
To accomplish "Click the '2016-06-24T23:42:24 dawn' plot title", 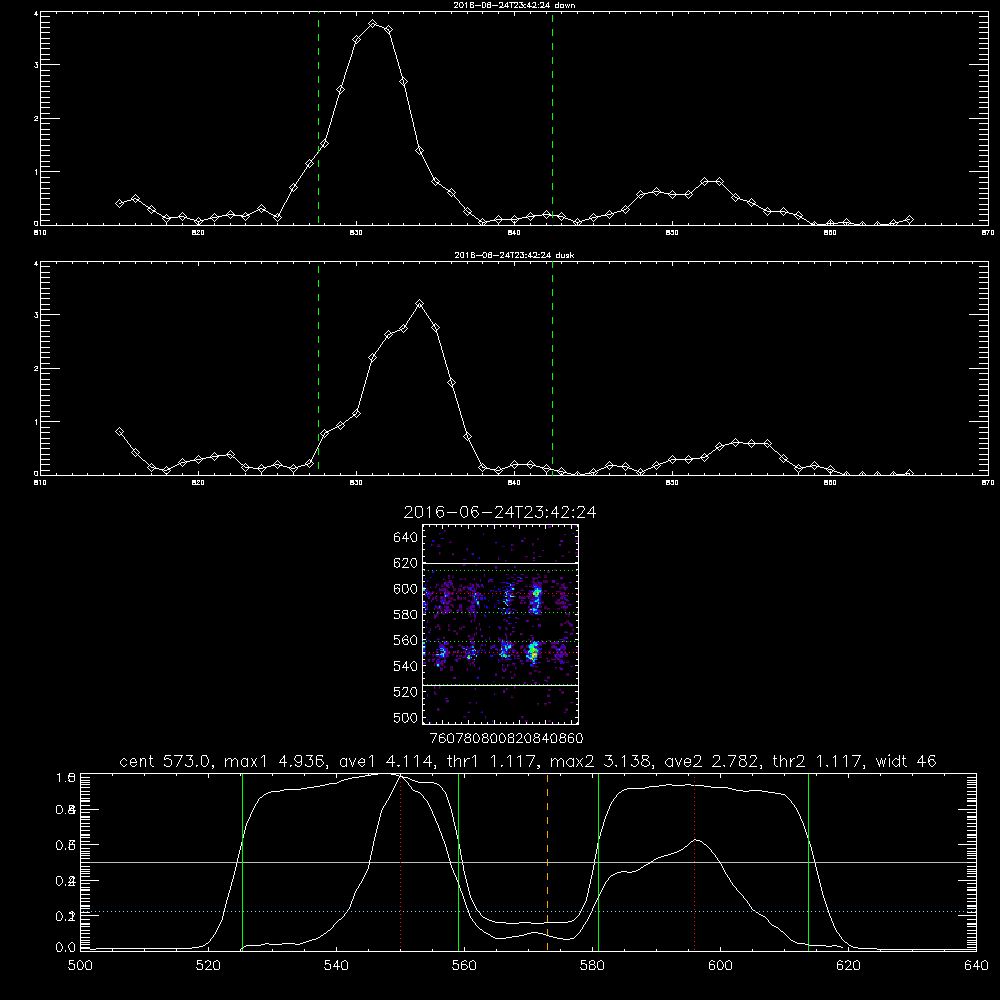I will pos(515,5).
